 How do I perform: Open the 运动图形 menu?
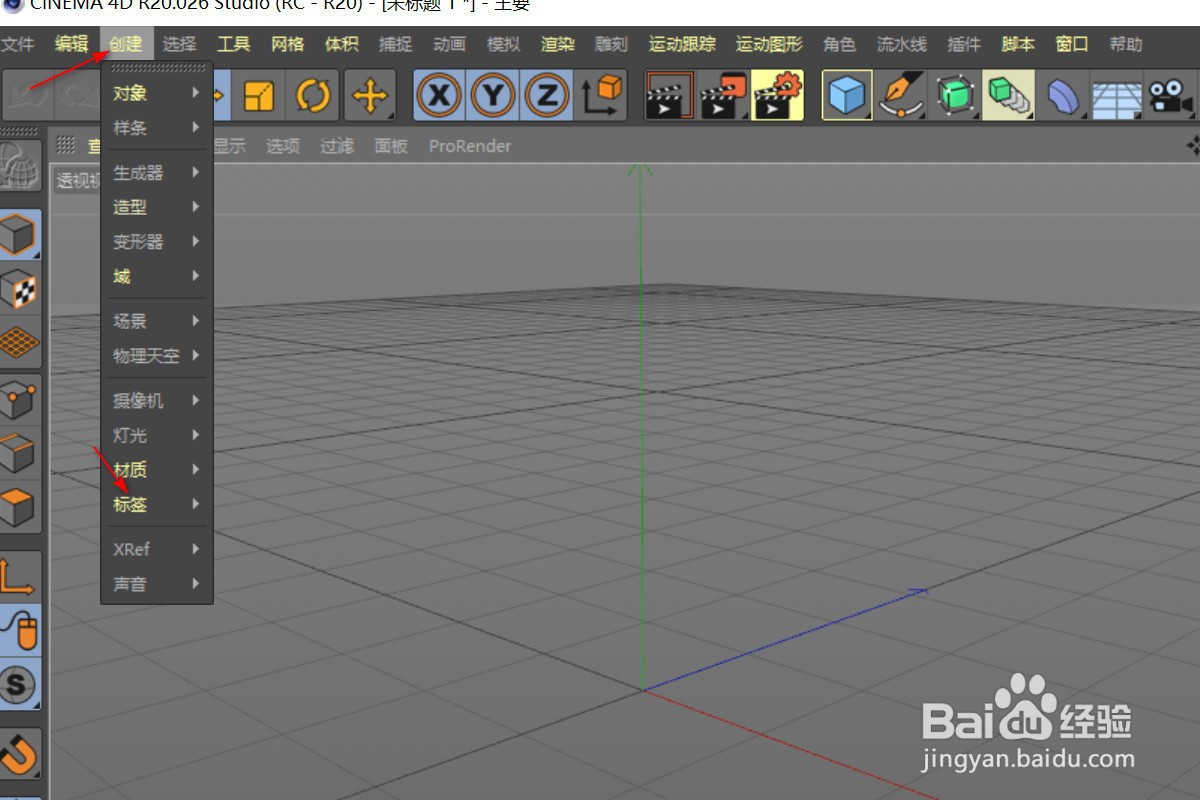[x=769, y=44]
